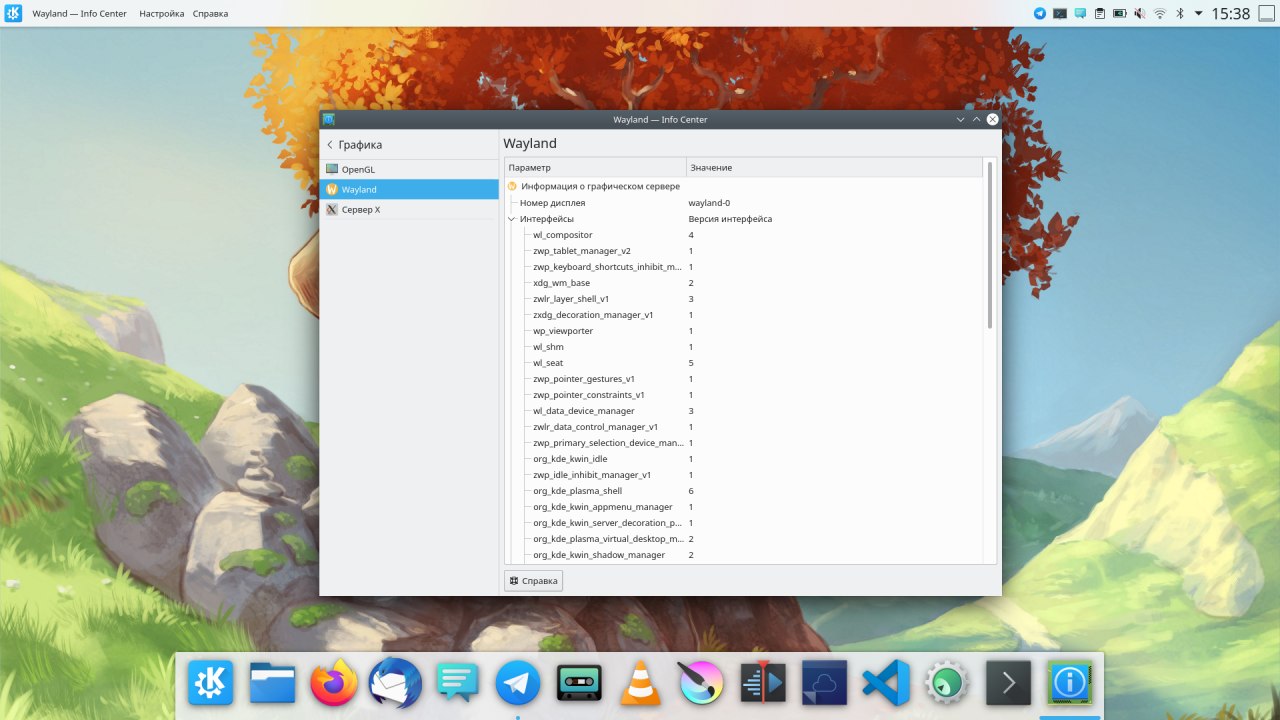Open the Настройка menu
The height and width of the screenshot is (720, 1280).
[162, 14]
